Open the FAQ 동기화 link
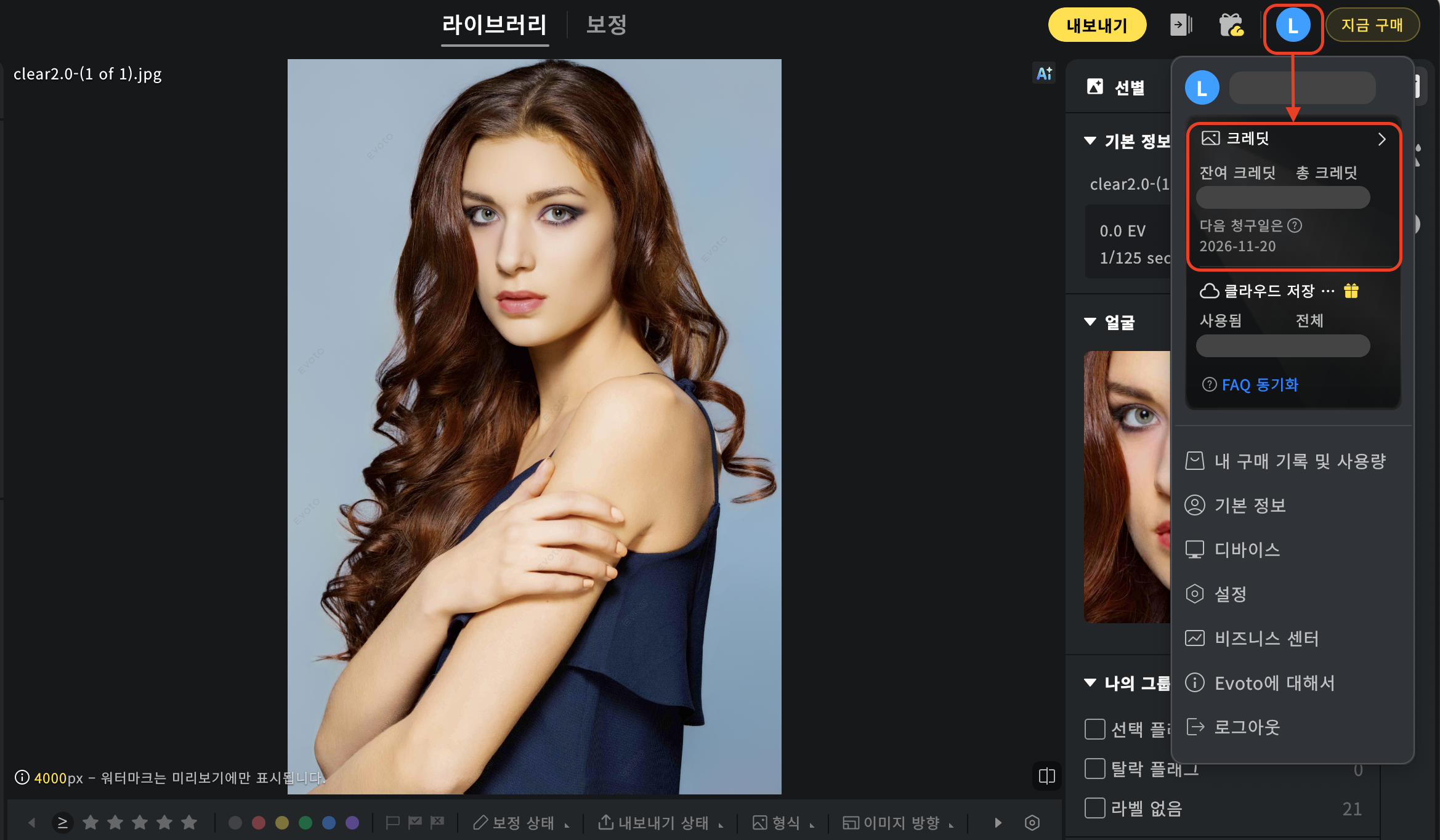1440x840 pixels. 1259,385
